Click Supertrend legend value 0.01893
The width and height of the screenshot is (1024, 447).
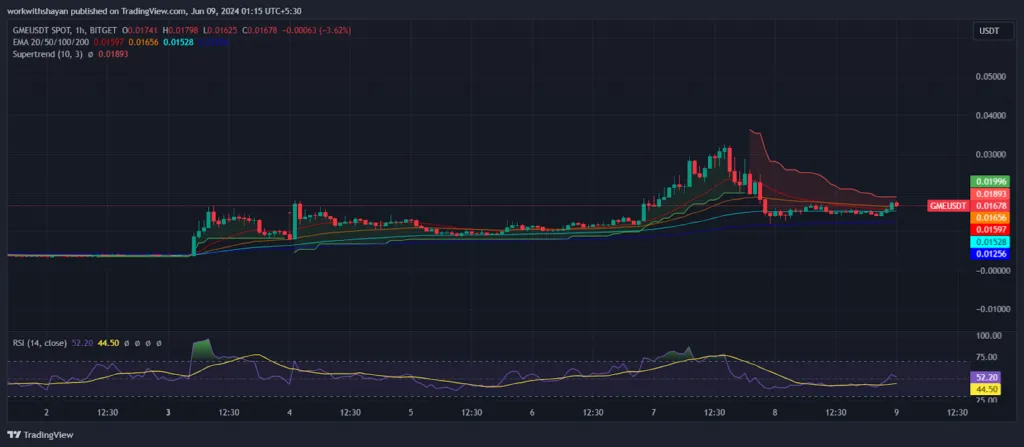click(x=113, y=55)
